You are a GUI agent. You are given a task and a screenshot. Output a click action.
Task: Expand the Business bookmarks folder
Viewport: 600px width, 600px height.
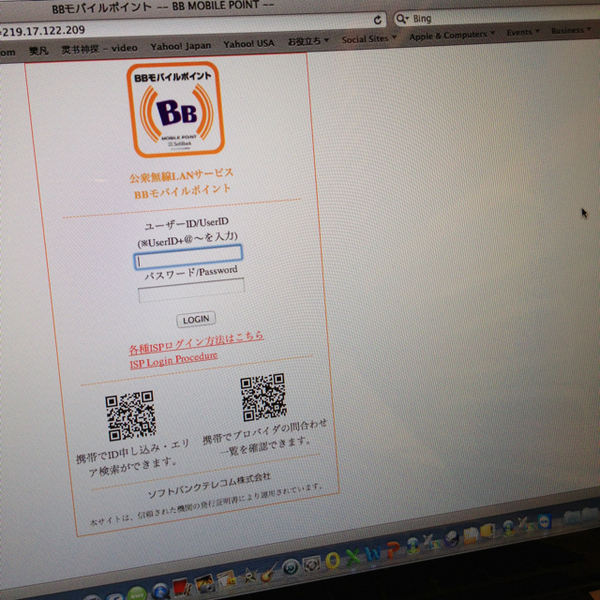pos(571,30)
